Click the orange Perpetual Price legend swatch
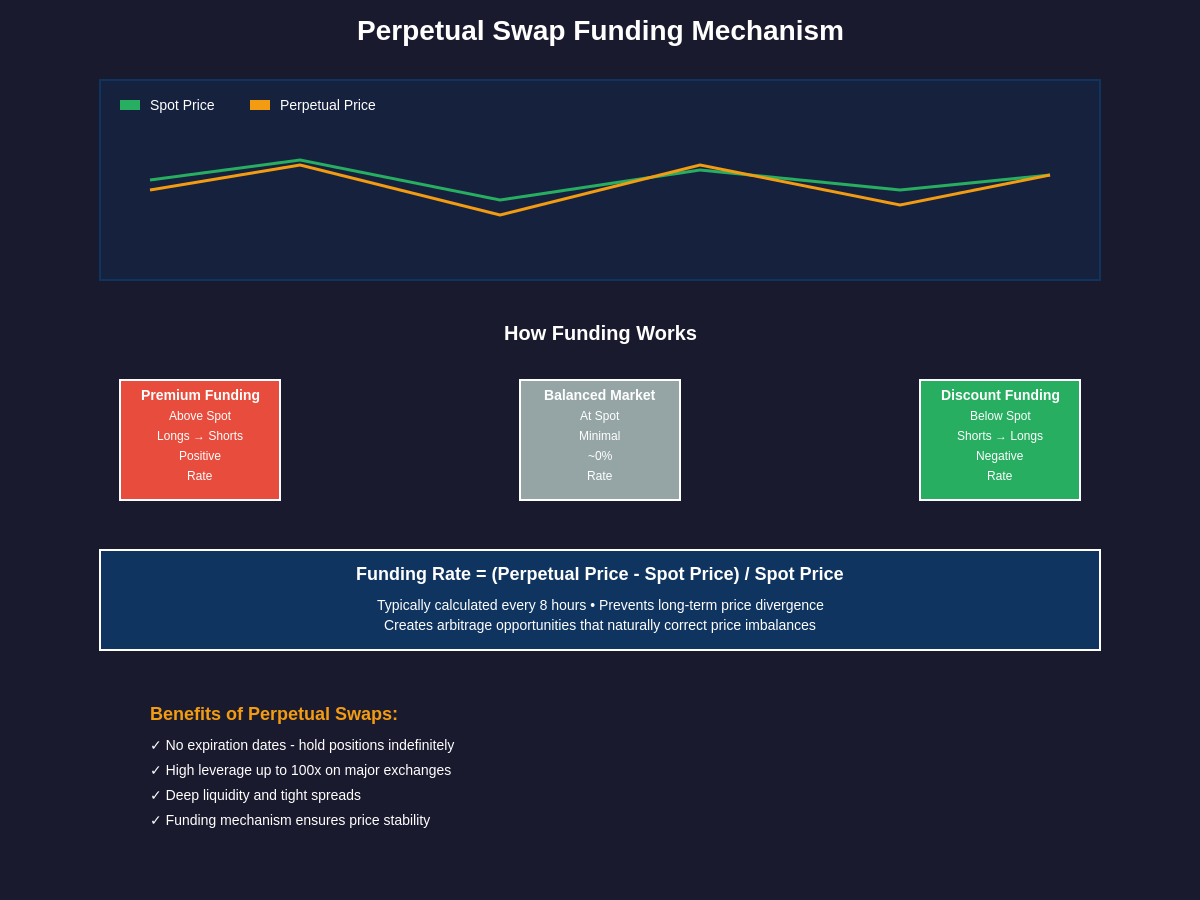 click(260, 105)
